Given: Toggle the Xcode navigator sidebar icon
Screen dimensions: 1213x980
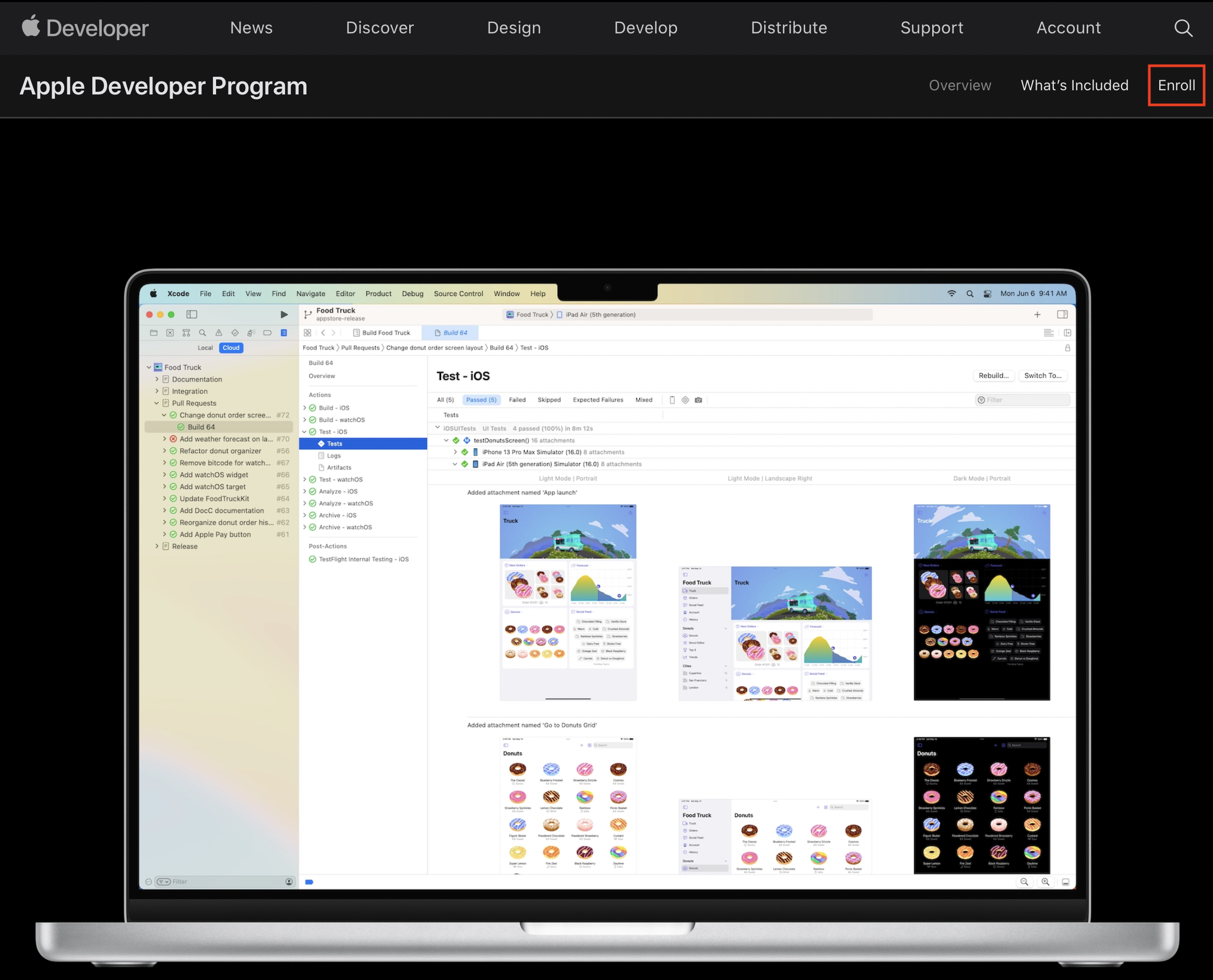Looking at the screenshot, I should pyautogui.click(x=192, y=315).
